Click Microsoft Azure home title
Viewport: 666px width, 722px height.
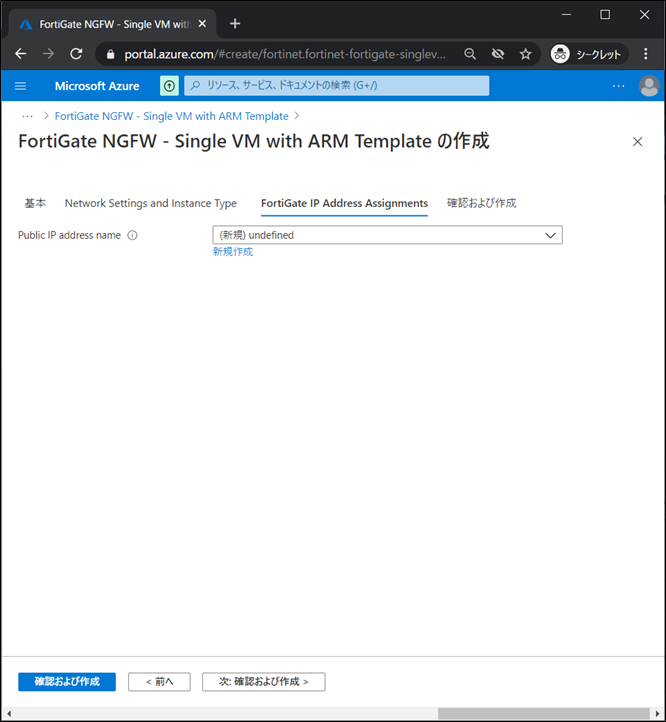point(97,86)
